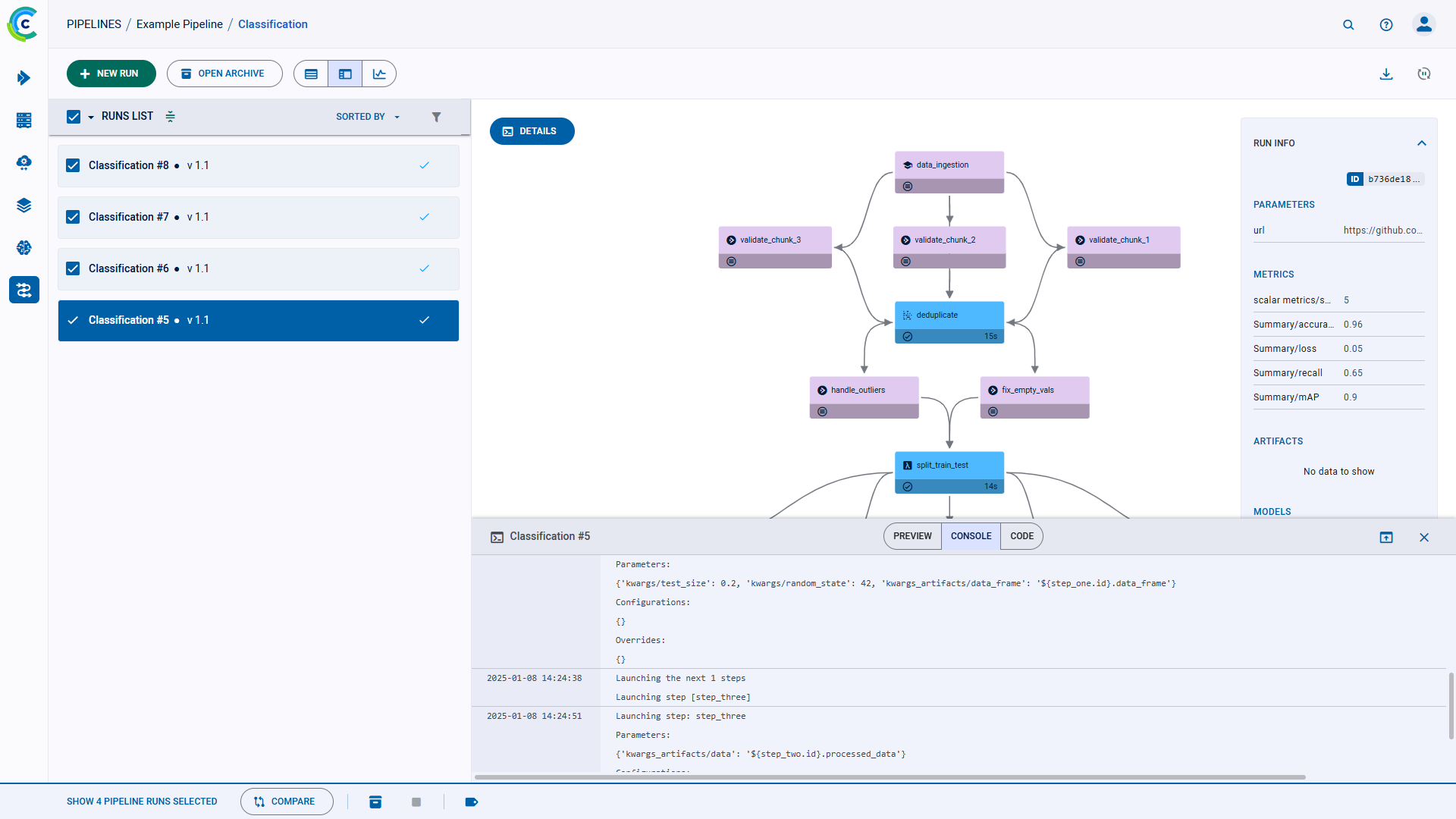Click COMPARE button bottom bar
This screenshot has width=1456, height=819.
pos(285,801)
